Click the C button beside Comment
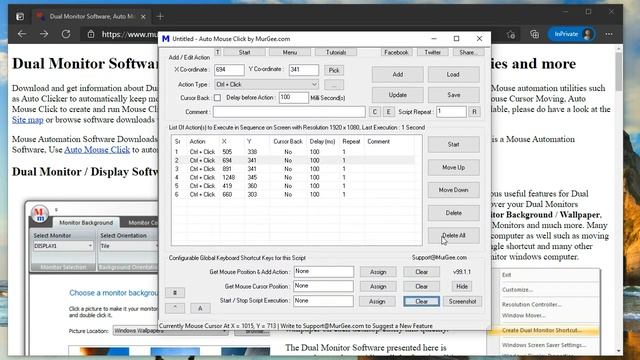640x360 pixels. pyautogui.click(x=375, y=111)
